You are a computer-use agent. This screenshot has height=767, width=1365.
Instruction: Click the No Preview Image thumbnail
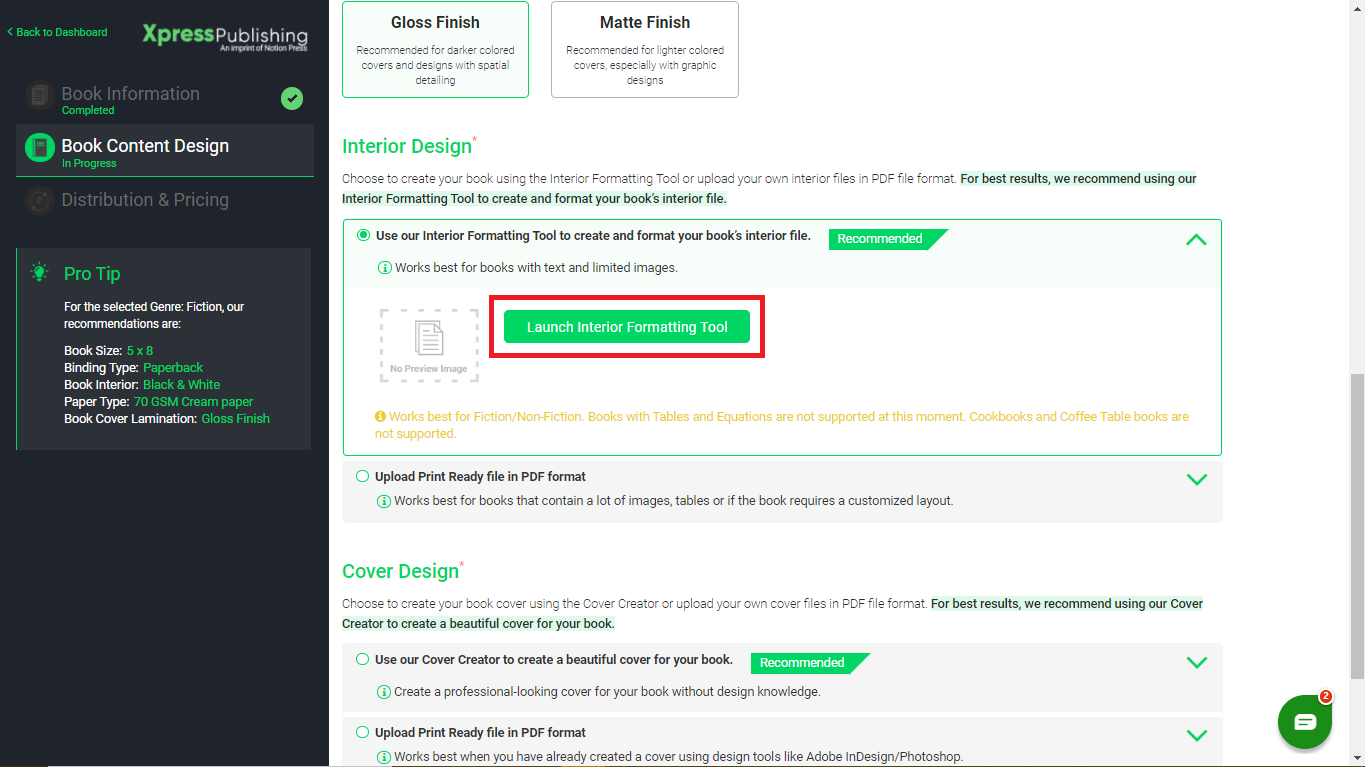429,346
